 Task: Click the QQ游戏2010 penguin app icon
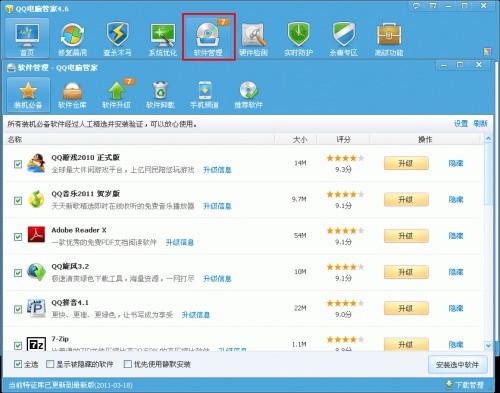pyautogui.click(x=36, y=163)
